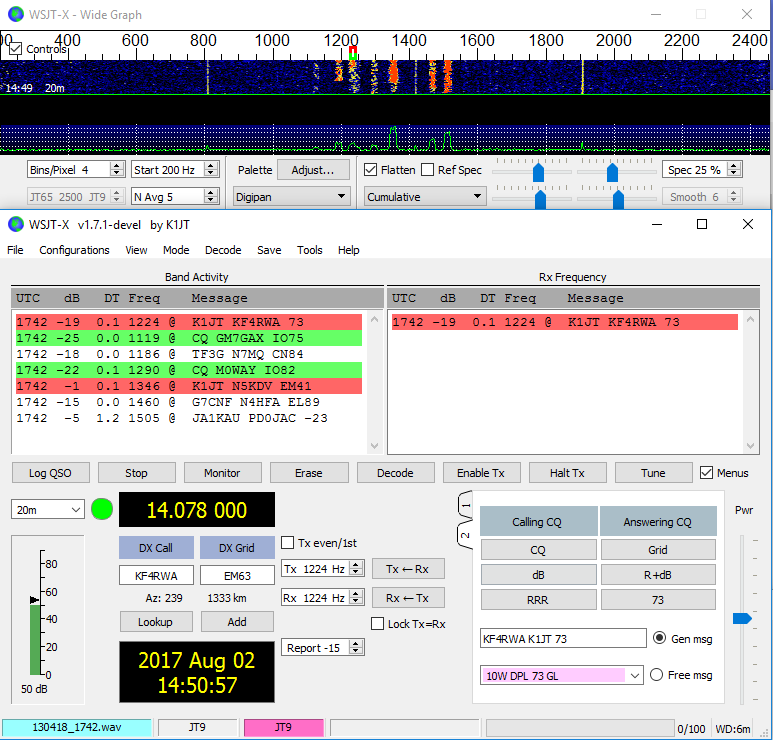
Task: Click the WSJT-X globe icon in main title bar
Action: click(16, 224)
